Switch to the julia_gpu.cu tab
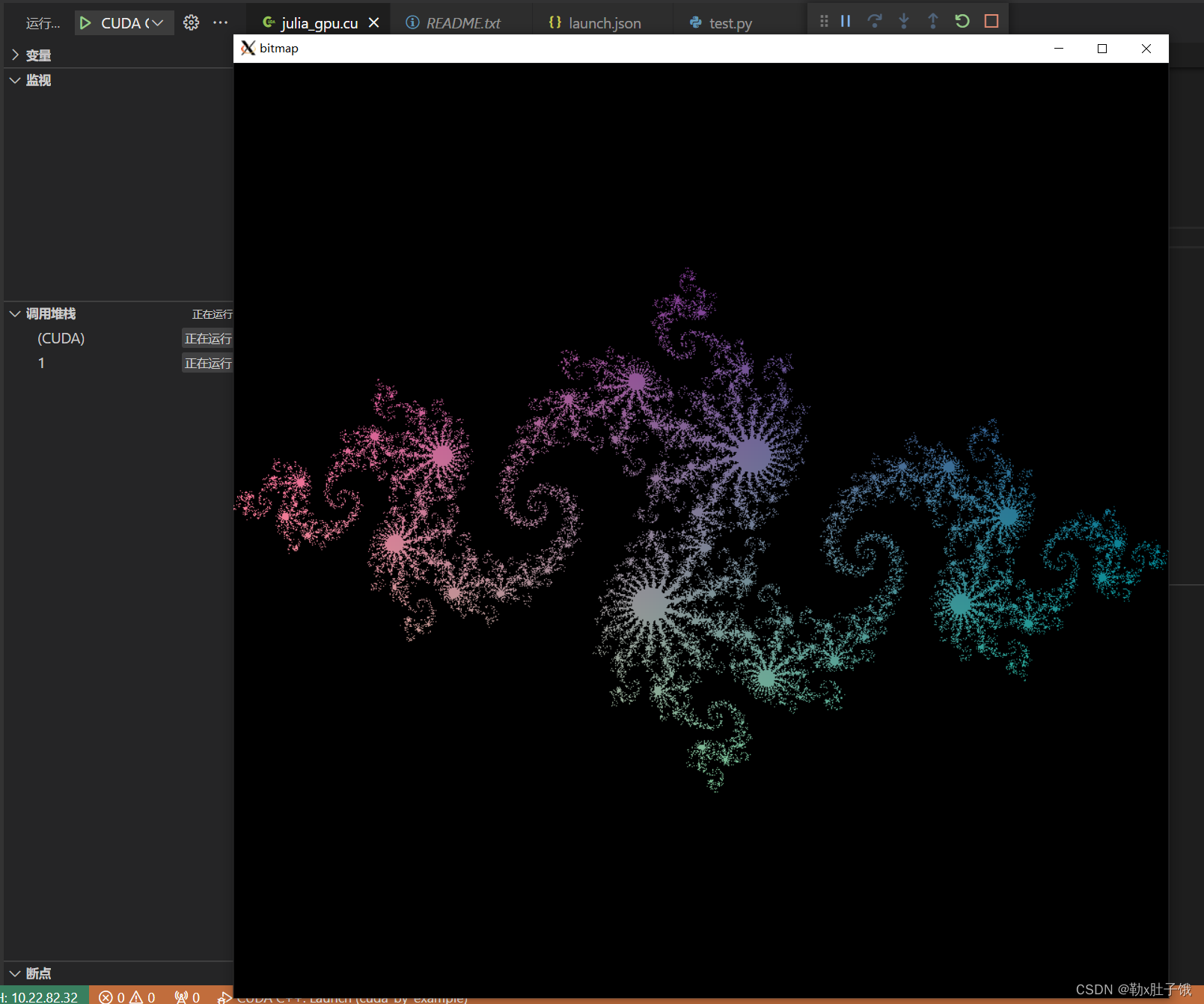 319,23
